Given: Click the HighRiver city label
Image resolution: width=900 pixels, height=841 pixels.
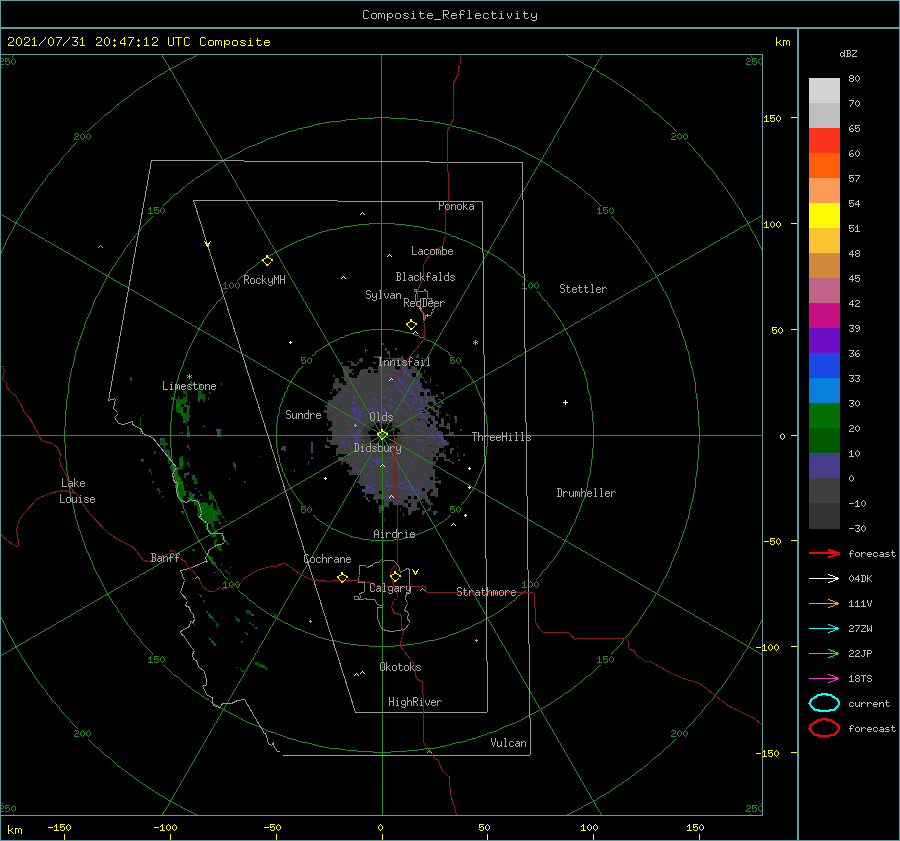Looking at the screenshot, I should point(415,702).
